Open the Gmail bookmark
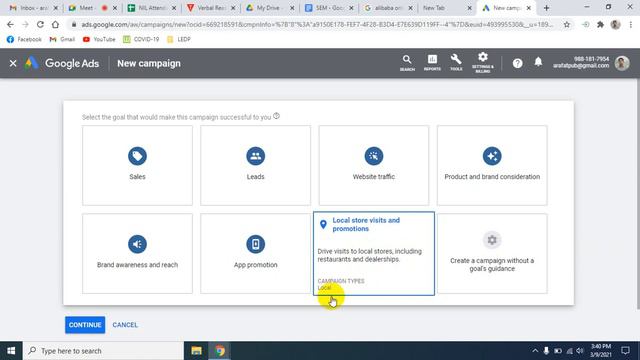Screen dimensions: 640x360 [x=62, y=39]
